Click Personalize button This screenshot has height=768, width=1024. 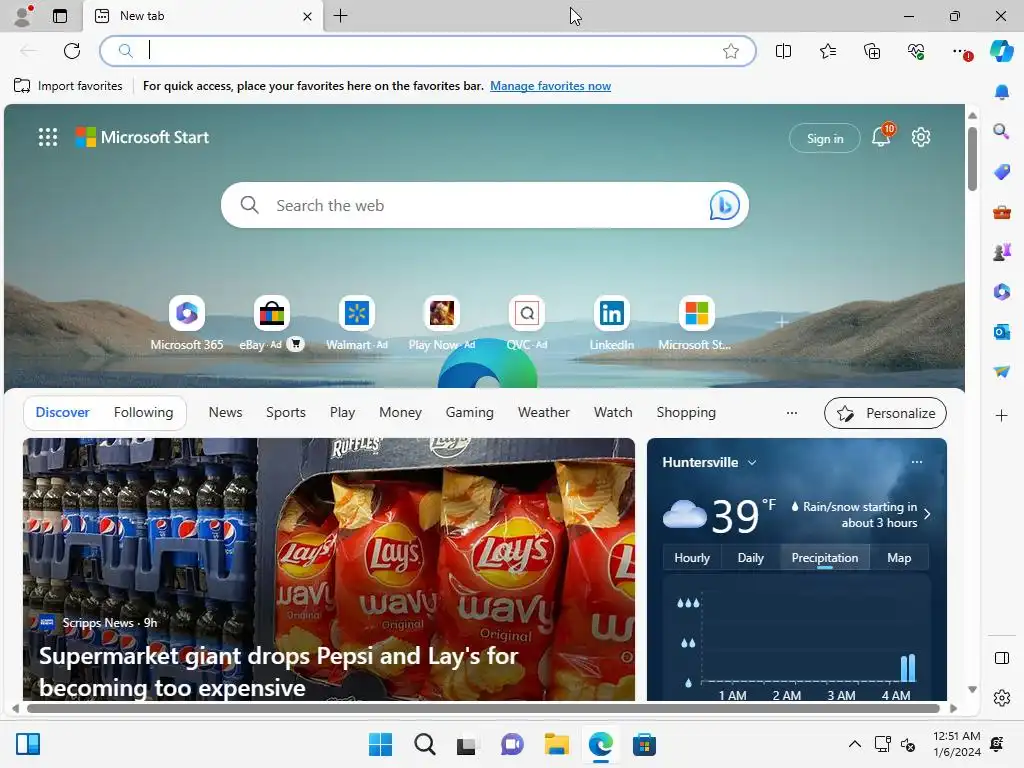click(x=885, y=413)
